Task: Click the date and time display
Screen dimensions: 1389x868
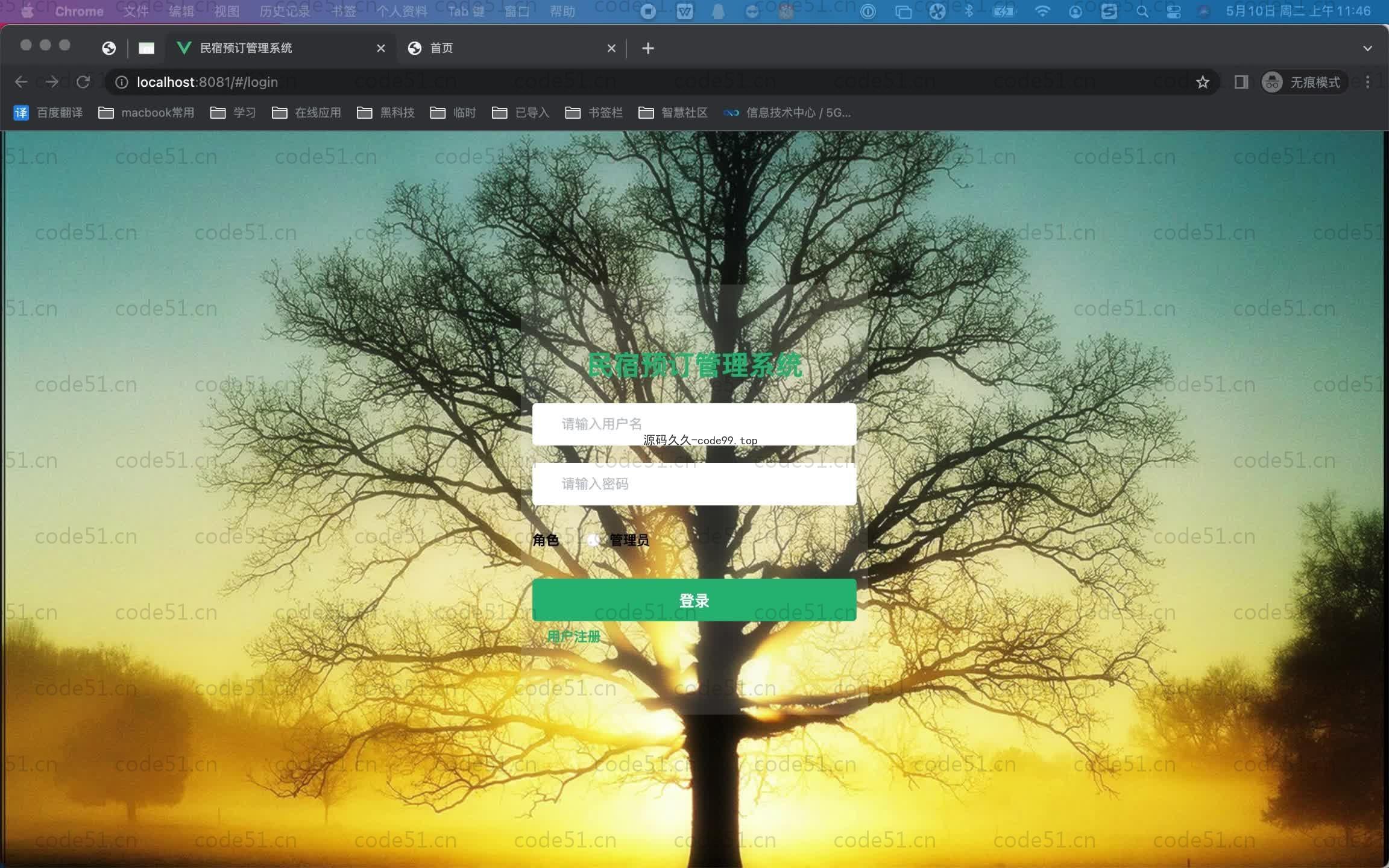Action: pyautogui.click(x=1299, y=11)
